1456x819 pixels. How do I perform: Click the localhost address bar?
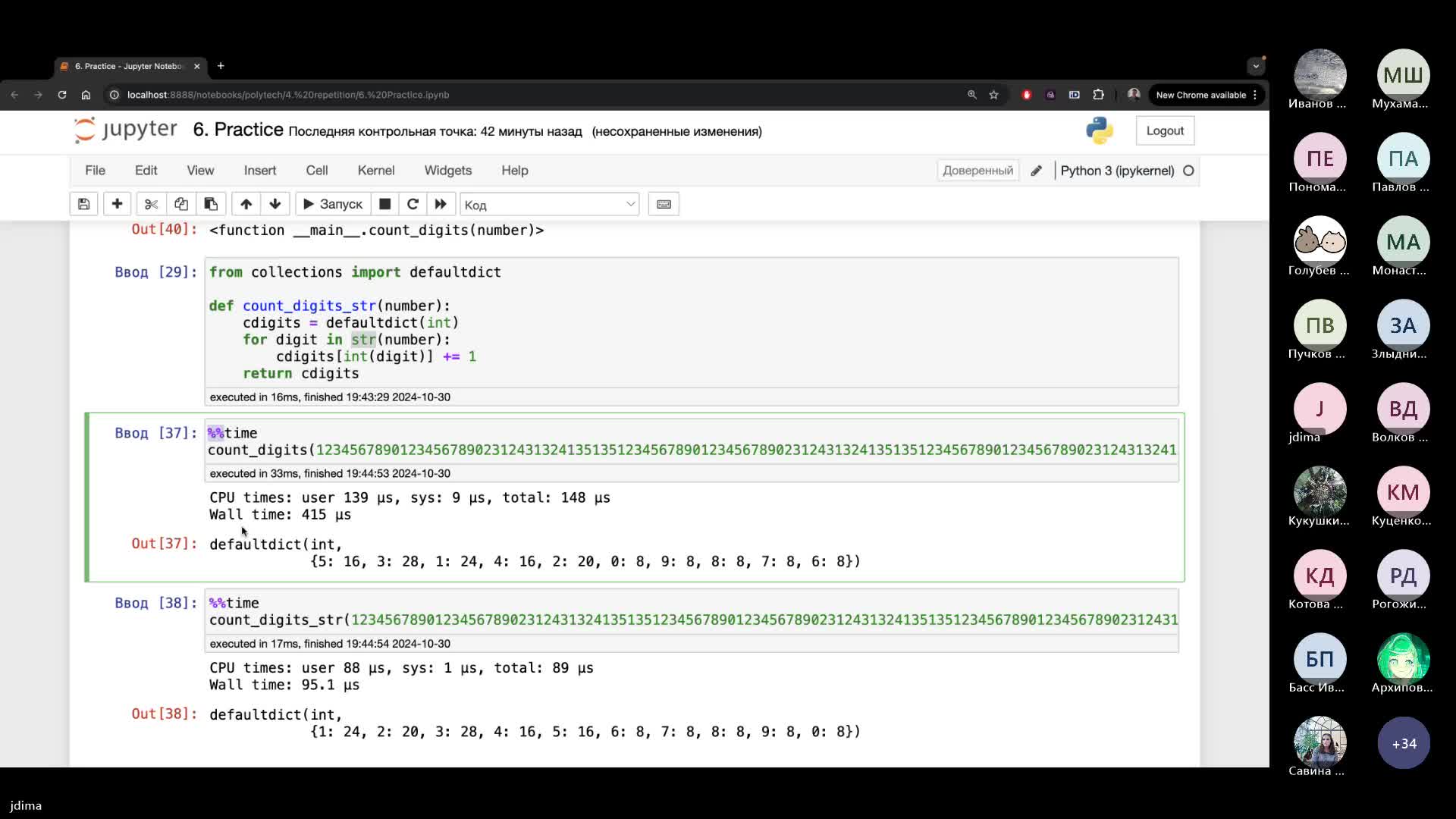531,95
